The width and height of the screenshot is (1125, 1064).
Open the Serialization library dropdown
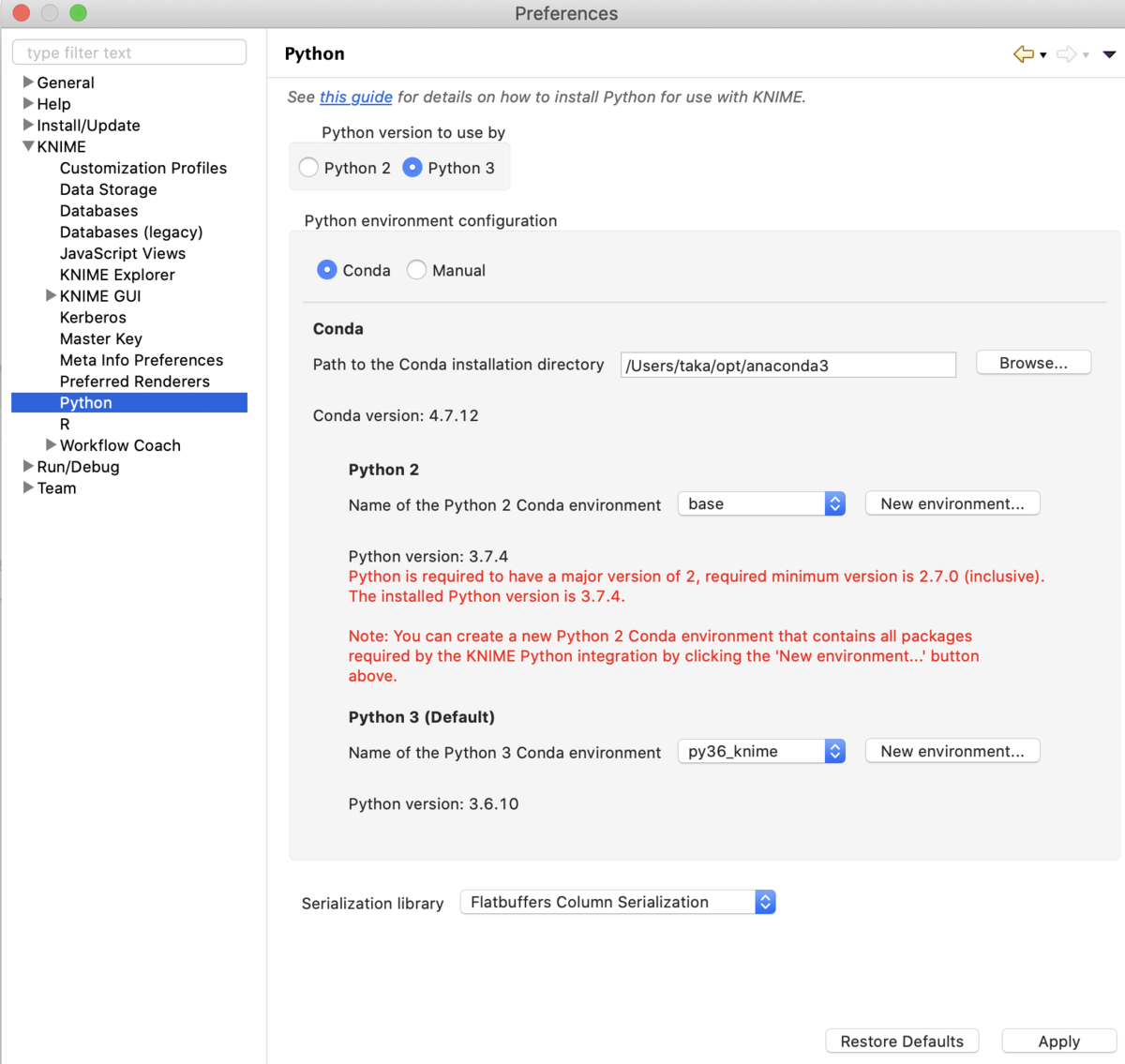click(618, 902)
